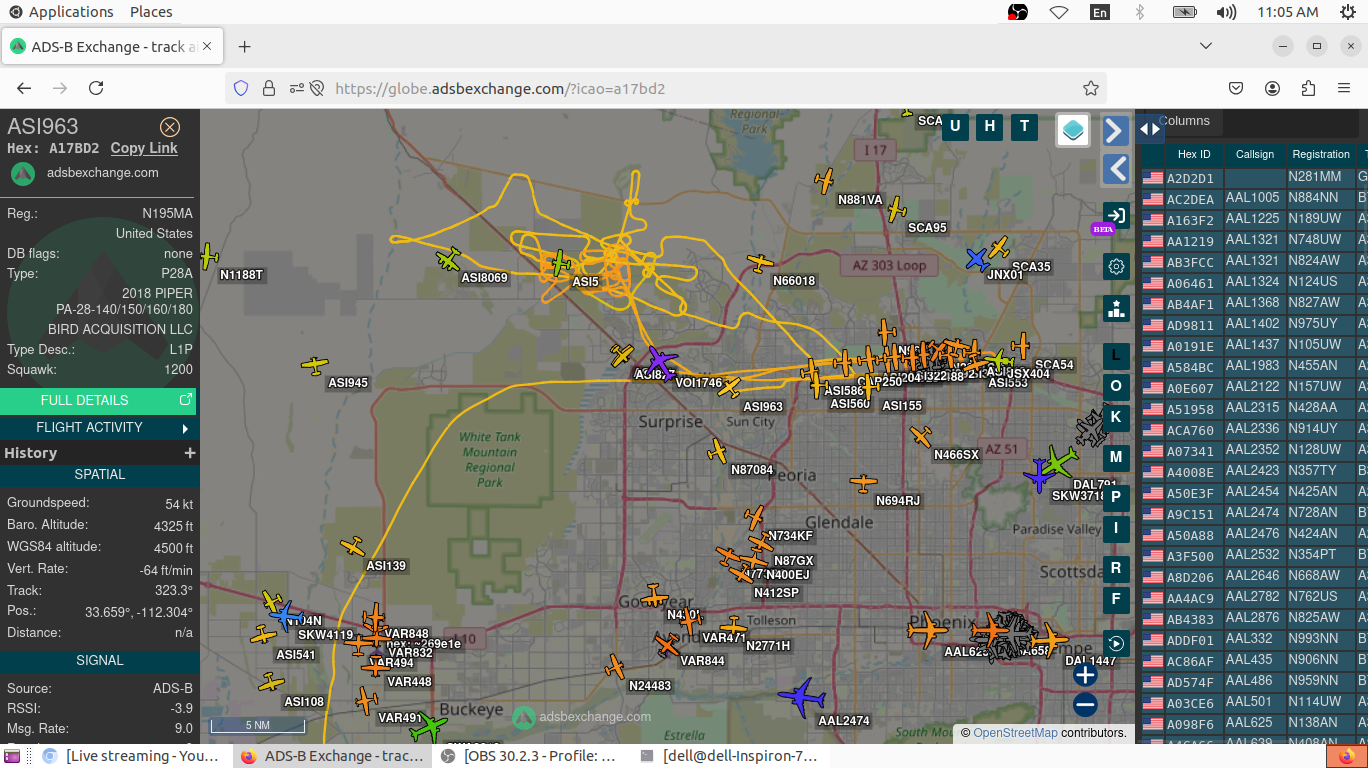Image resolution: width=1368 pixels, height=768 pixels.
Task: Bookmark this page with the star
Action: click(x=1091, y=88)
